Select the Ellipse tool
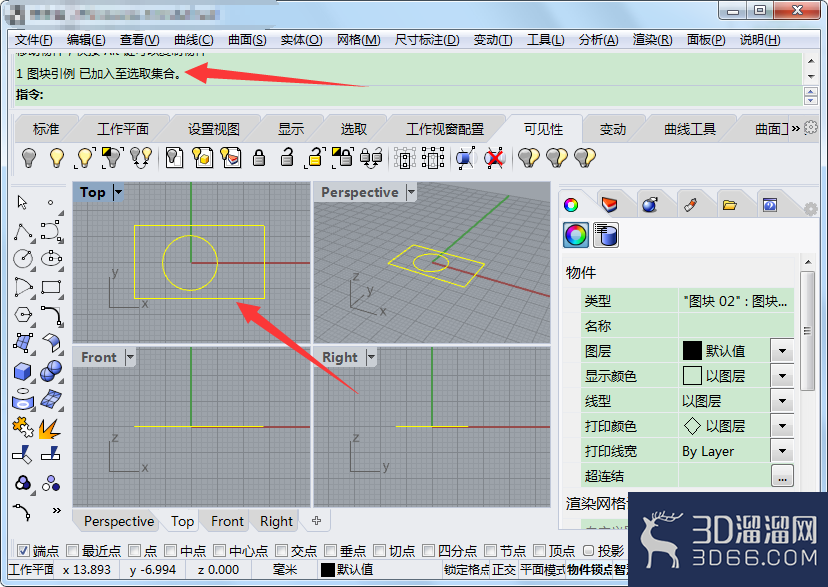The image size is (828, 587). [51, 259]
